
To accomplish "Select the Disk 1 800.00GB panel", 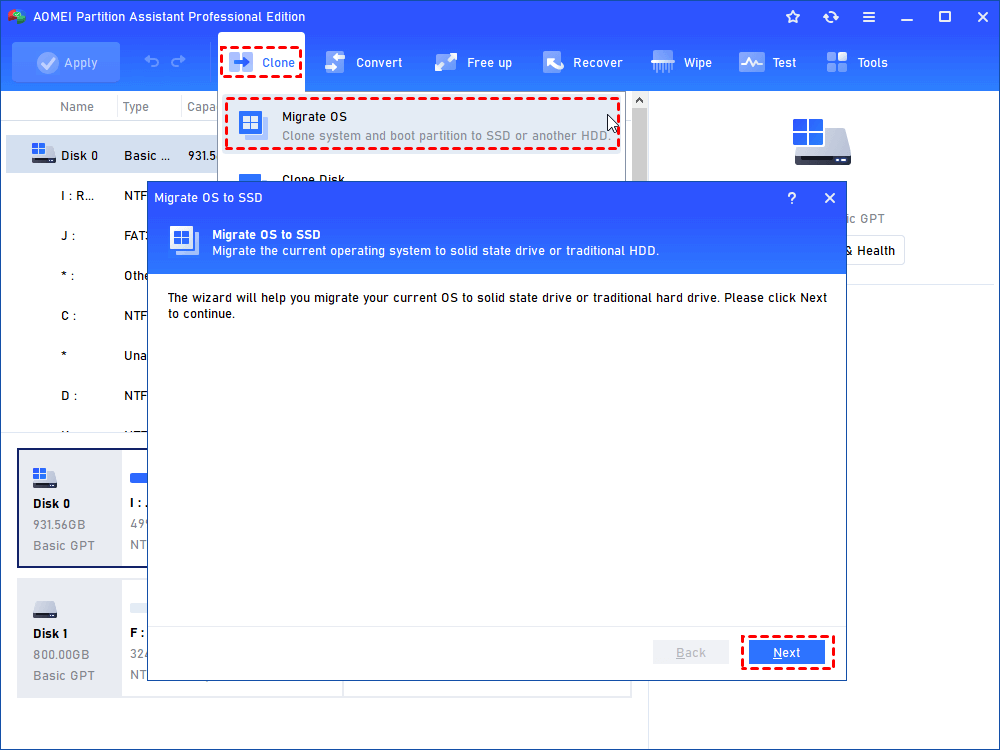I will point(70,638).
